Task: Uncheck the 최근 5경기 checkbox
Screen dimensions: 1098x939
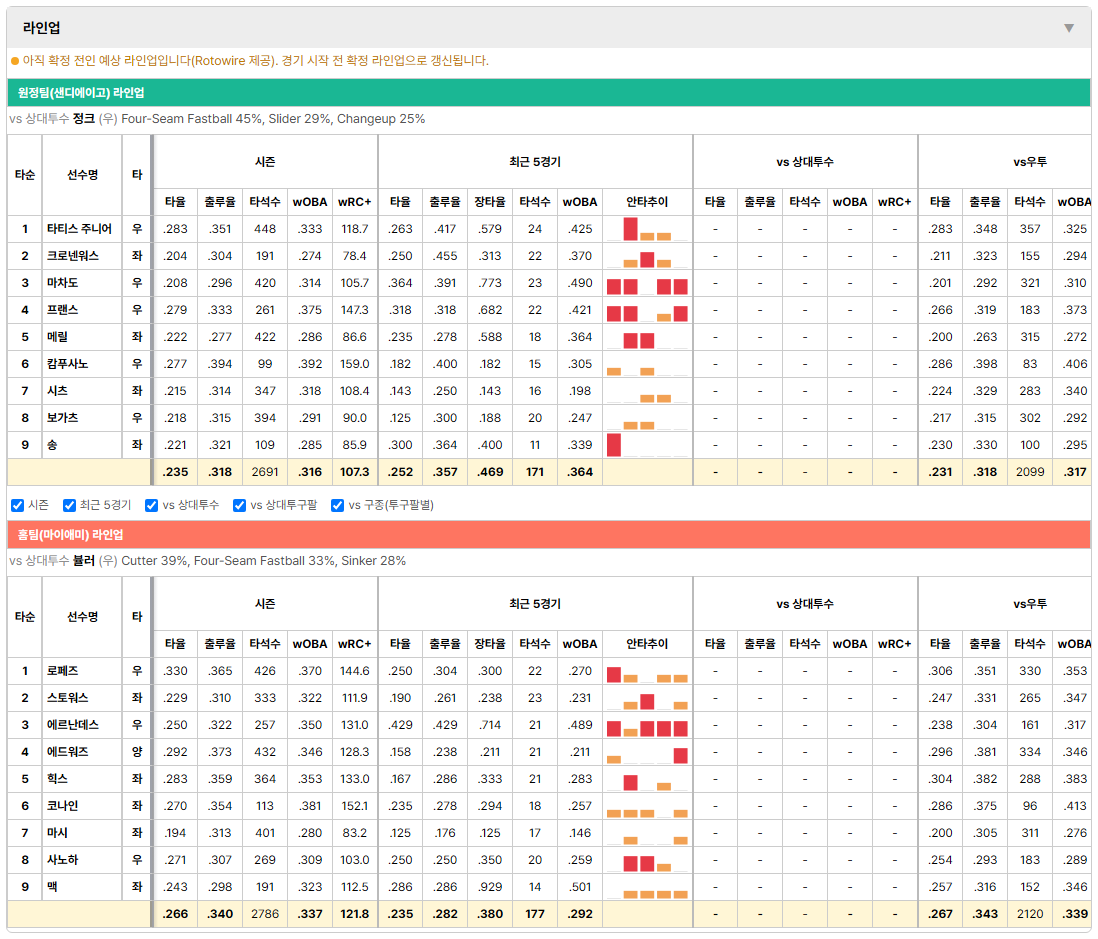Action: coord(69,506)
